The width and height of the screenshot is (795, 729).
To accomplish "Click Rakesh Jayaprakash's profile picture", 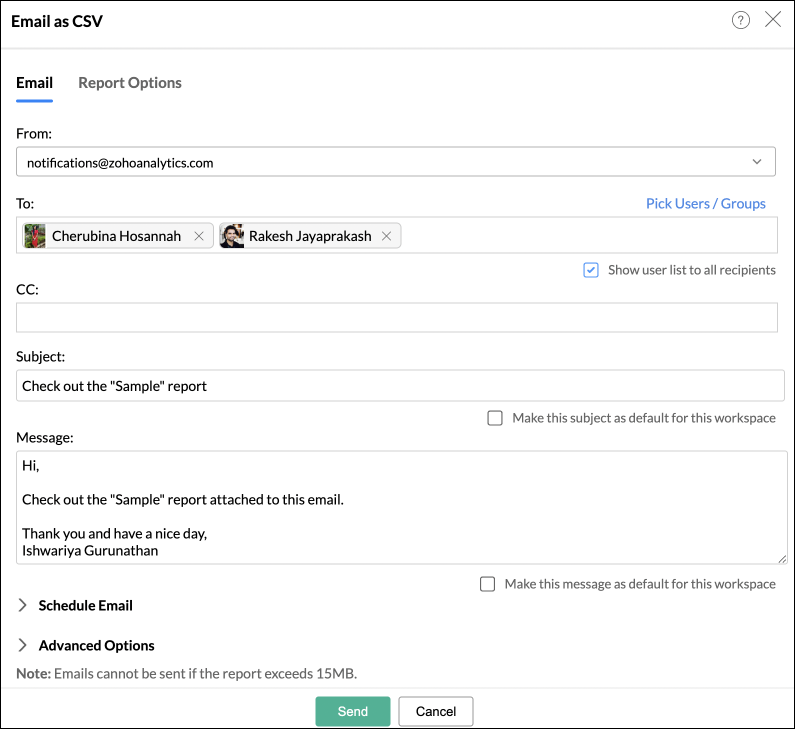I will (232, 236).
